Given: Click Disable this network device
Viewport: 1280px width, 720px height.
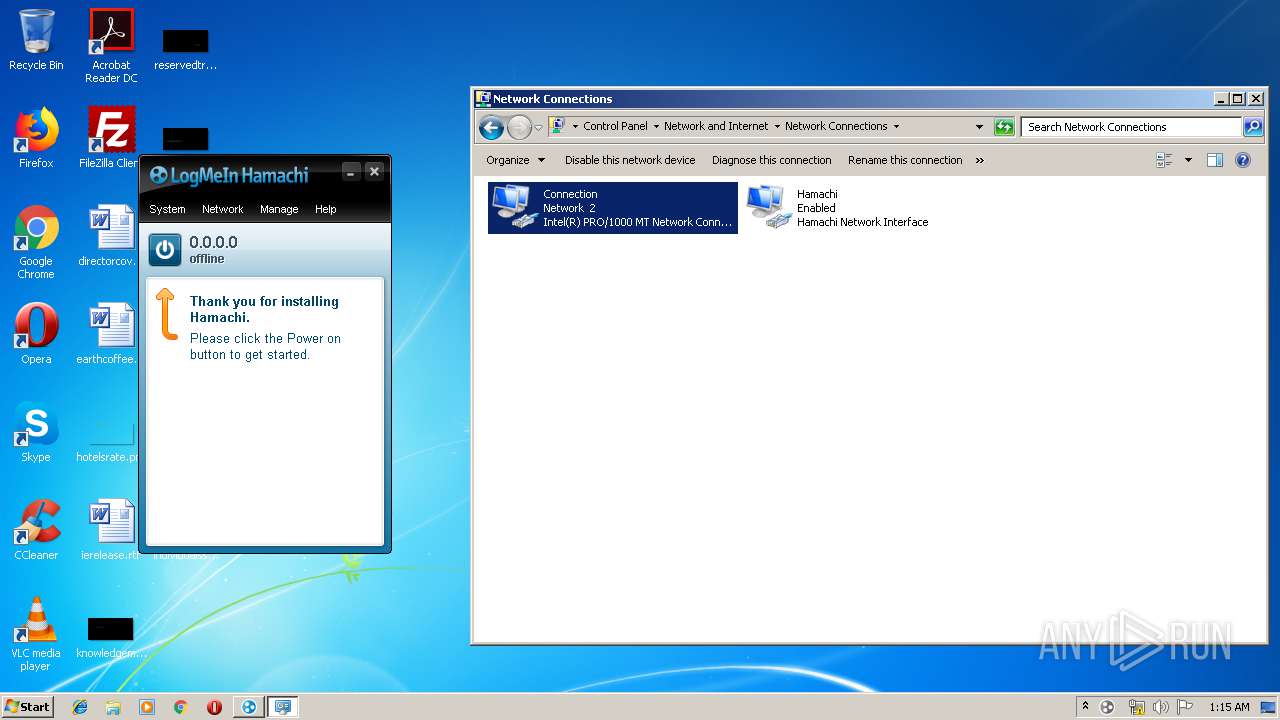Looking at the screenshot, I should coord(630,160).
